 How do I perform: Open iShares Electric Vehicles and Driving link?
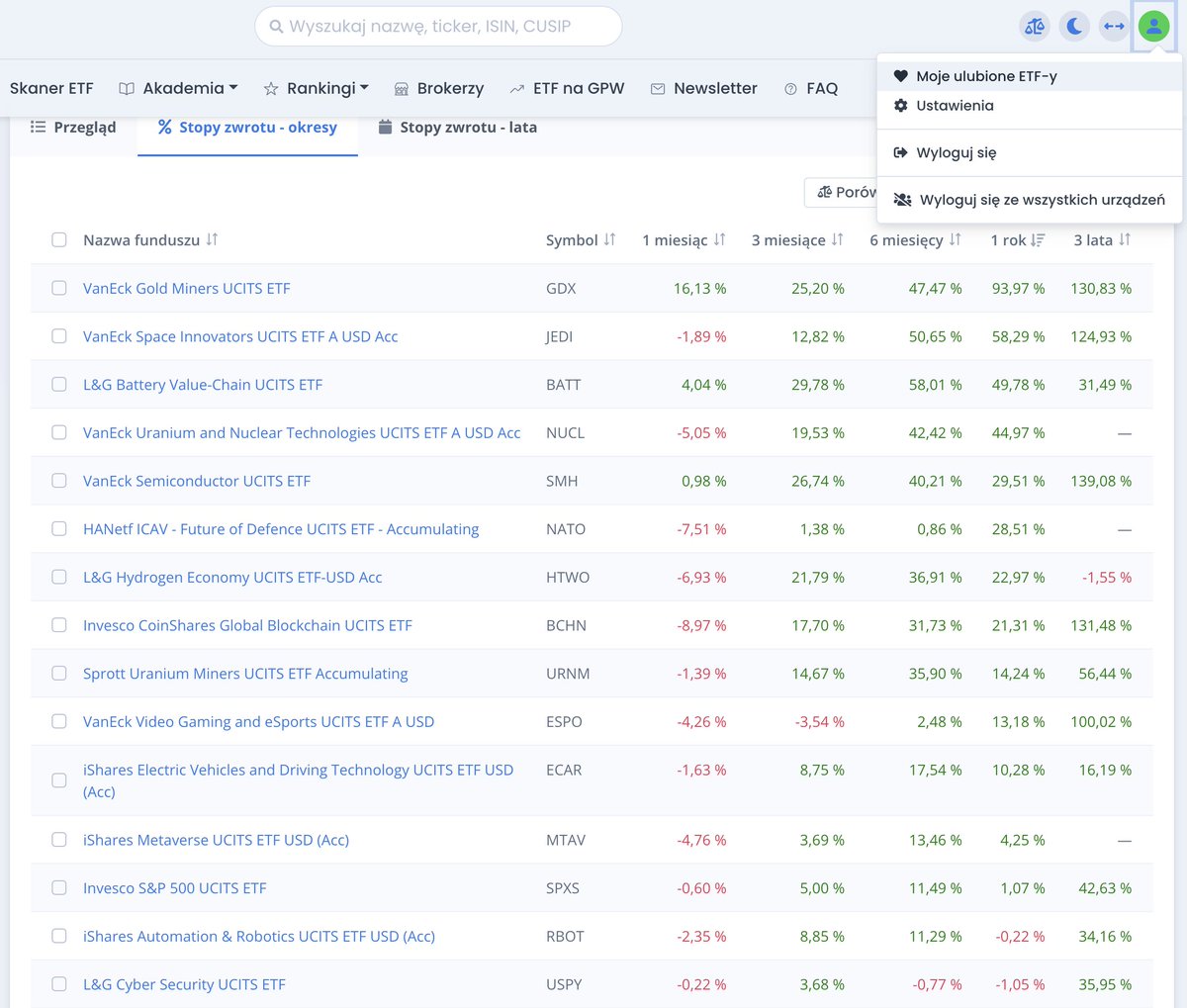(x=298, y=780)
